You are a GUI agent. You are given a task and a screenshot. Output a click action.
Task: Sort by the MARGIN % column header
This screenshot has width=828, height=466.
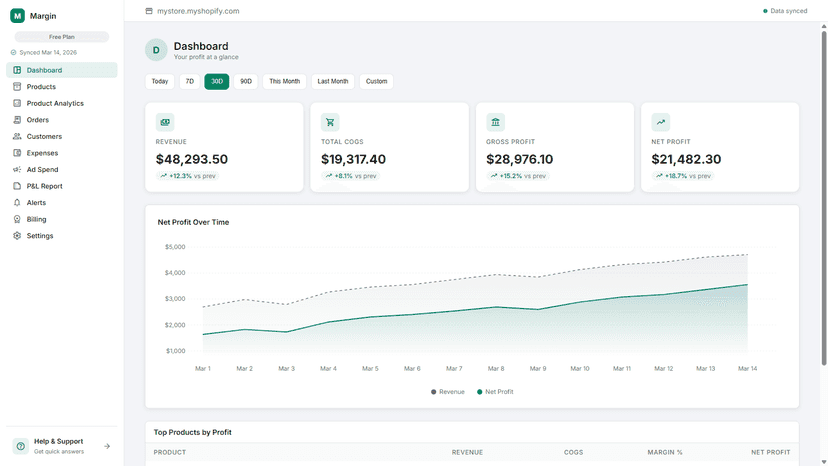click(x=665, y=452)
